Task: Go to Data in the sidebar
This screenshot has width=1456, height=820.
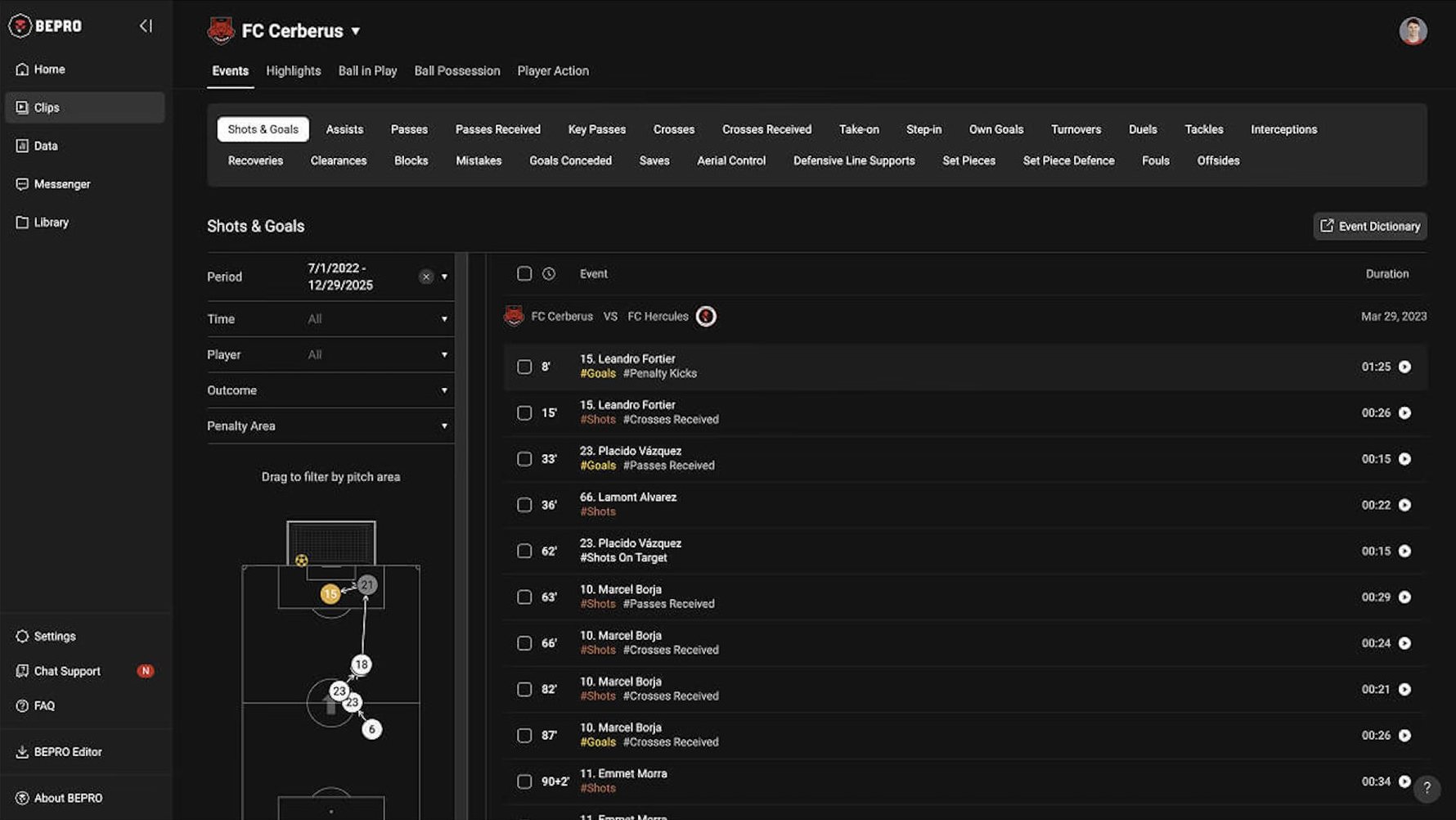Action: pyautogui.click(x=84, y=146)
